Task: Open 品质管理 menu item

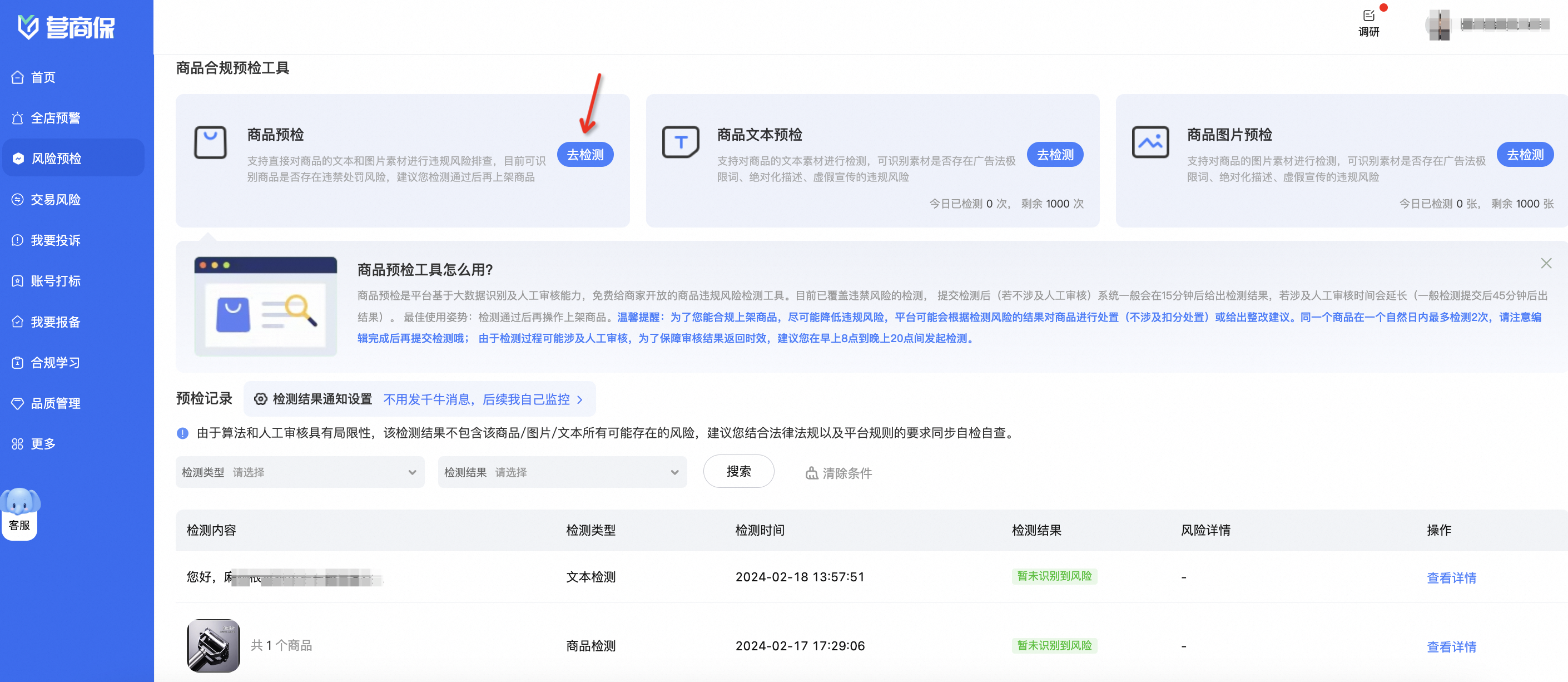Action: click(56, 403)
